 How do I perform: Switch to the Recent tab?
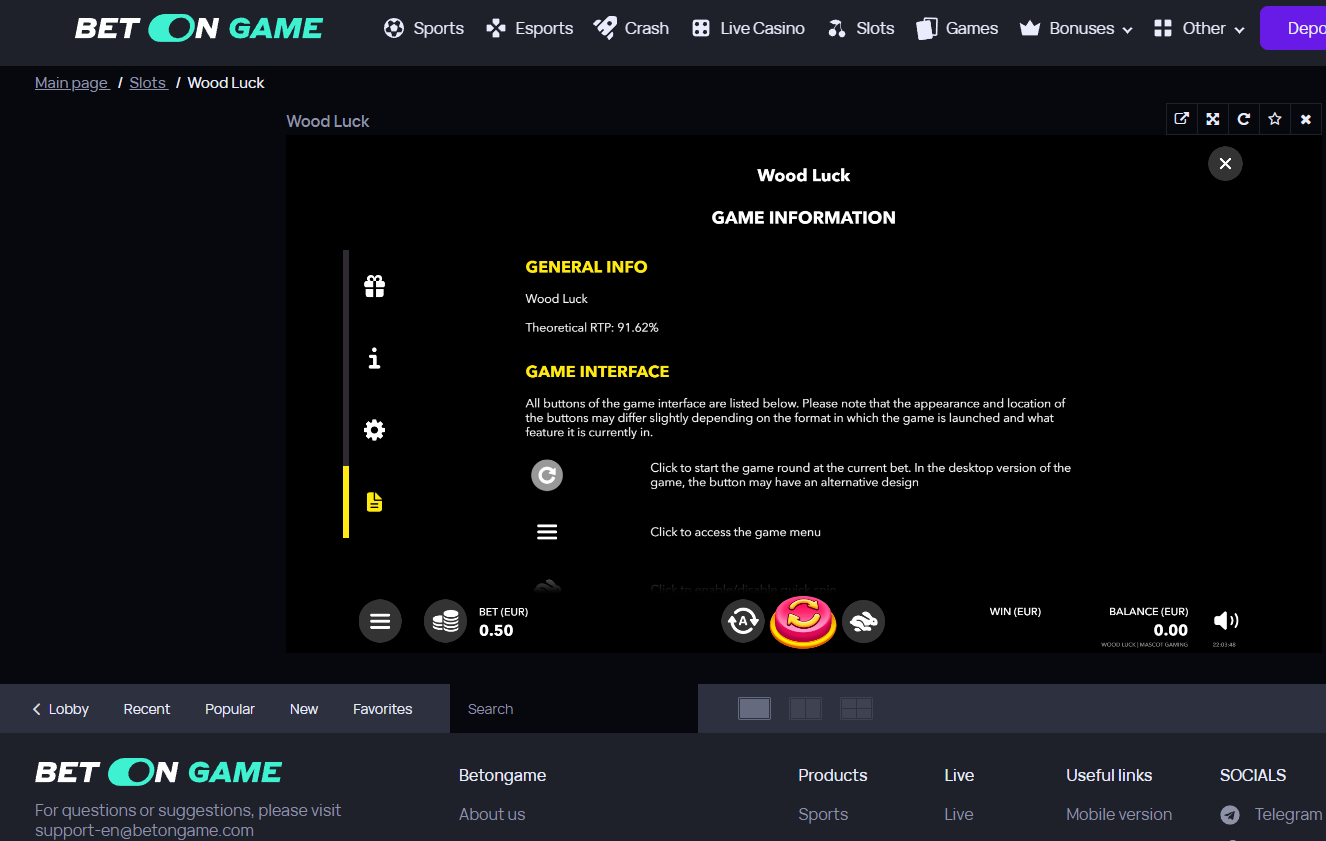[x=147, y=709]
